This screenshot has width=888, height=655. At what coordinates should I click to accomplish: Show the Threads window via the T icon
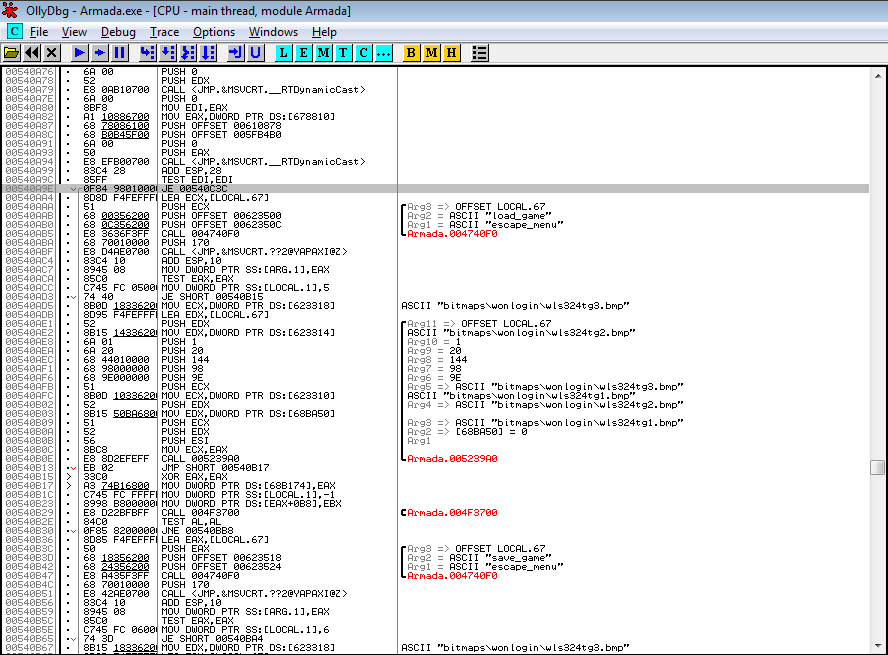(343, 53)
